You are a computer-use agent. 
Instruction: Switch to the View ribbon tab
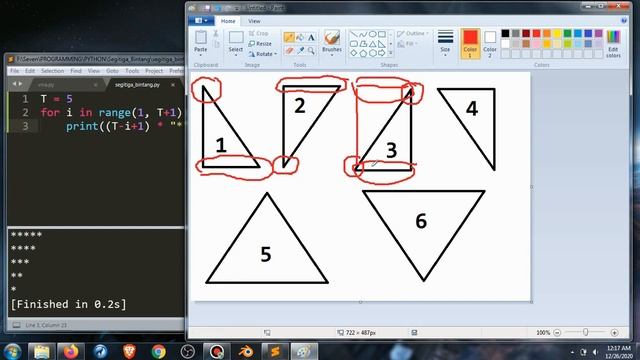[x=254, y=21]
